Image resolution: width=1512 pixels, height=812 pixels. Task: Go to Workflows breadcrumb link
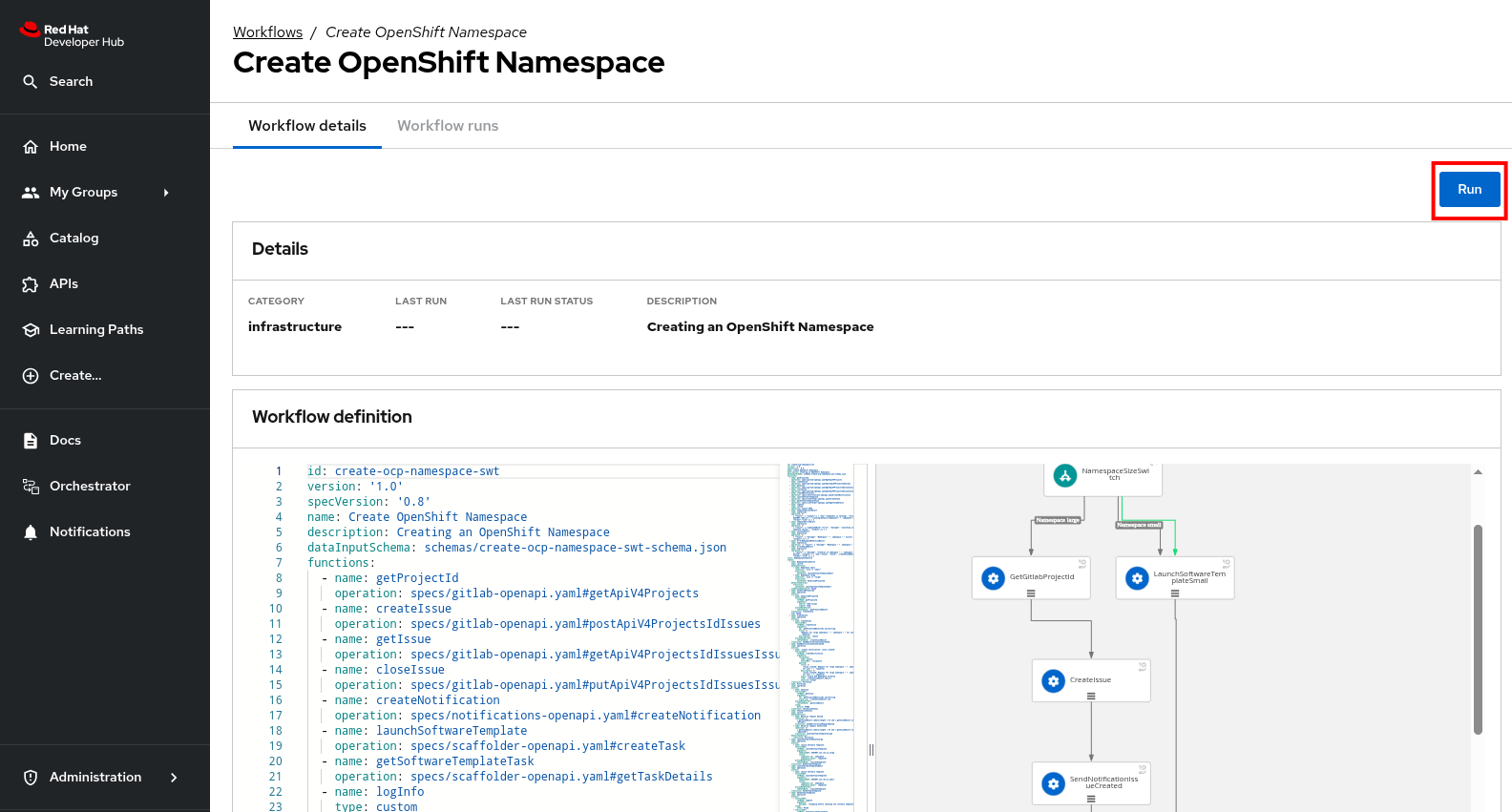(x=267, y=32)
